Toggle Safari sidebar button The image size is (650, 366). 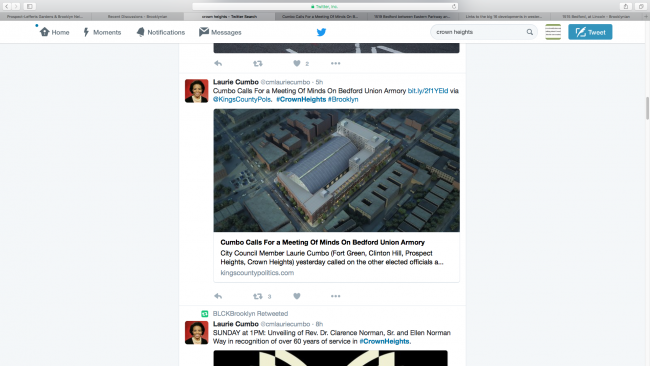coord(29,6)
